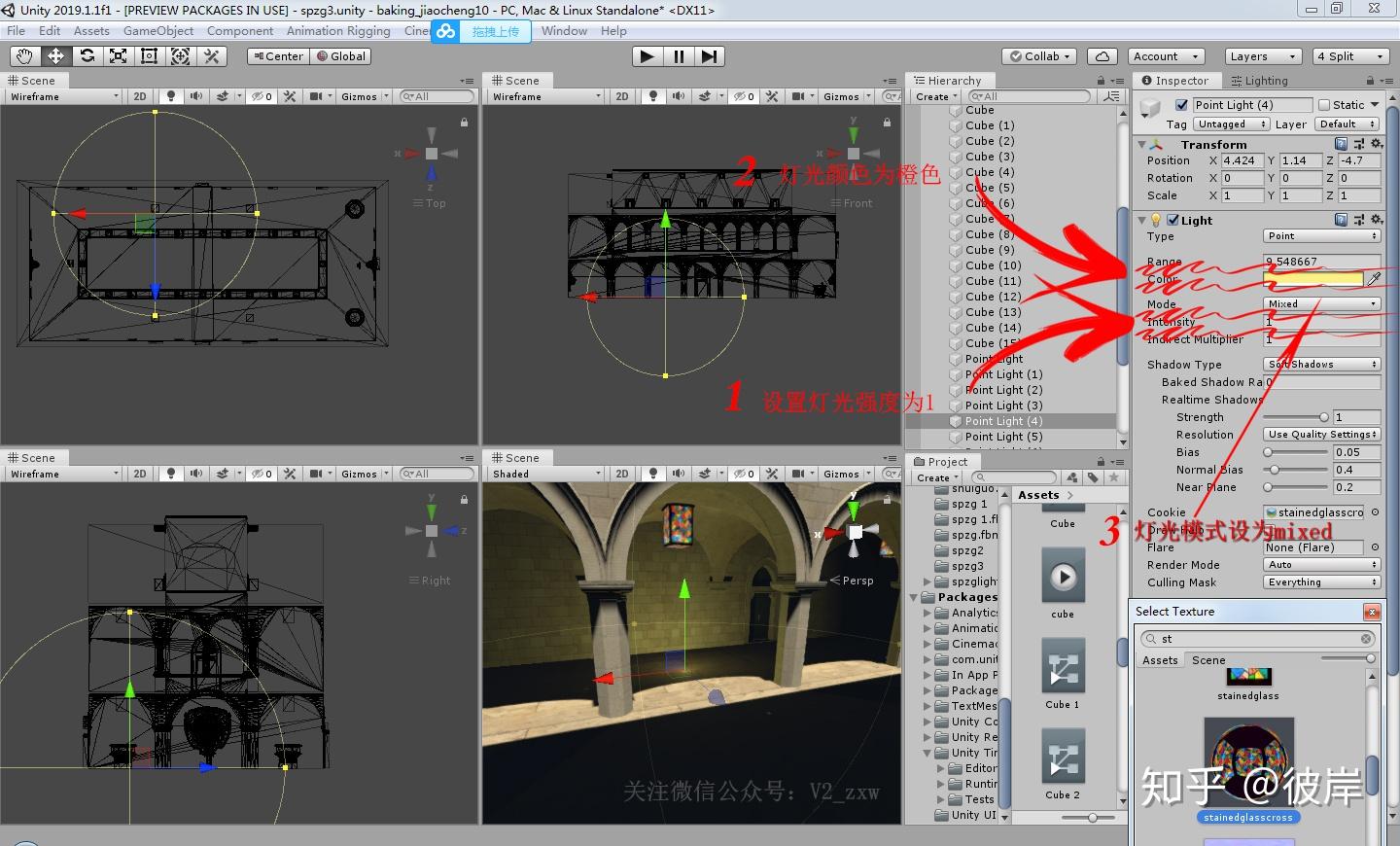The height and width of the screenshot is (846, 1400).
Task: Open the Shaded draw mode dropdown
Action: [546, 474]
